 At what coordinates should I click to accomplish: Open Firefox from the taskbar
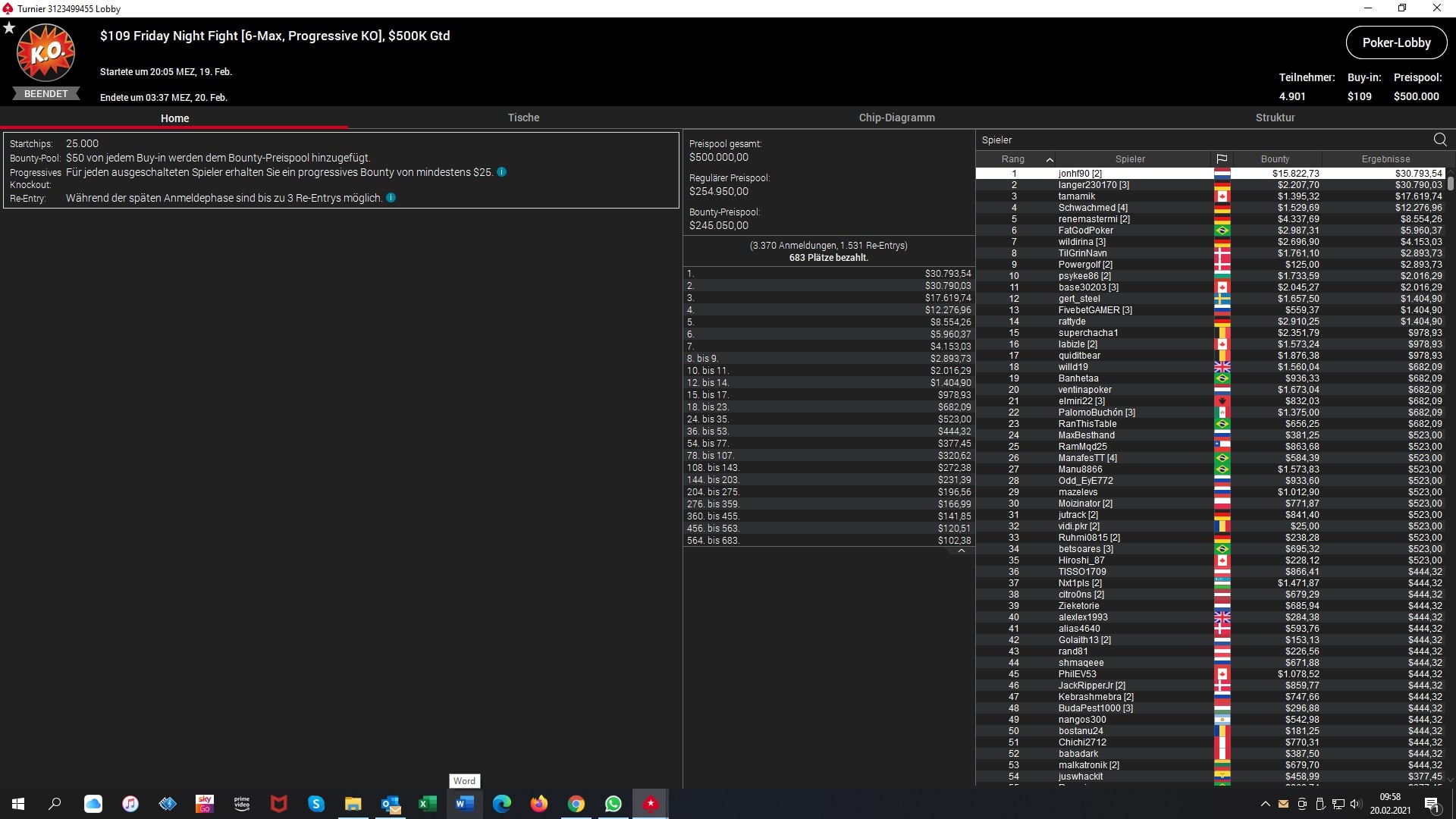point(538,804)
